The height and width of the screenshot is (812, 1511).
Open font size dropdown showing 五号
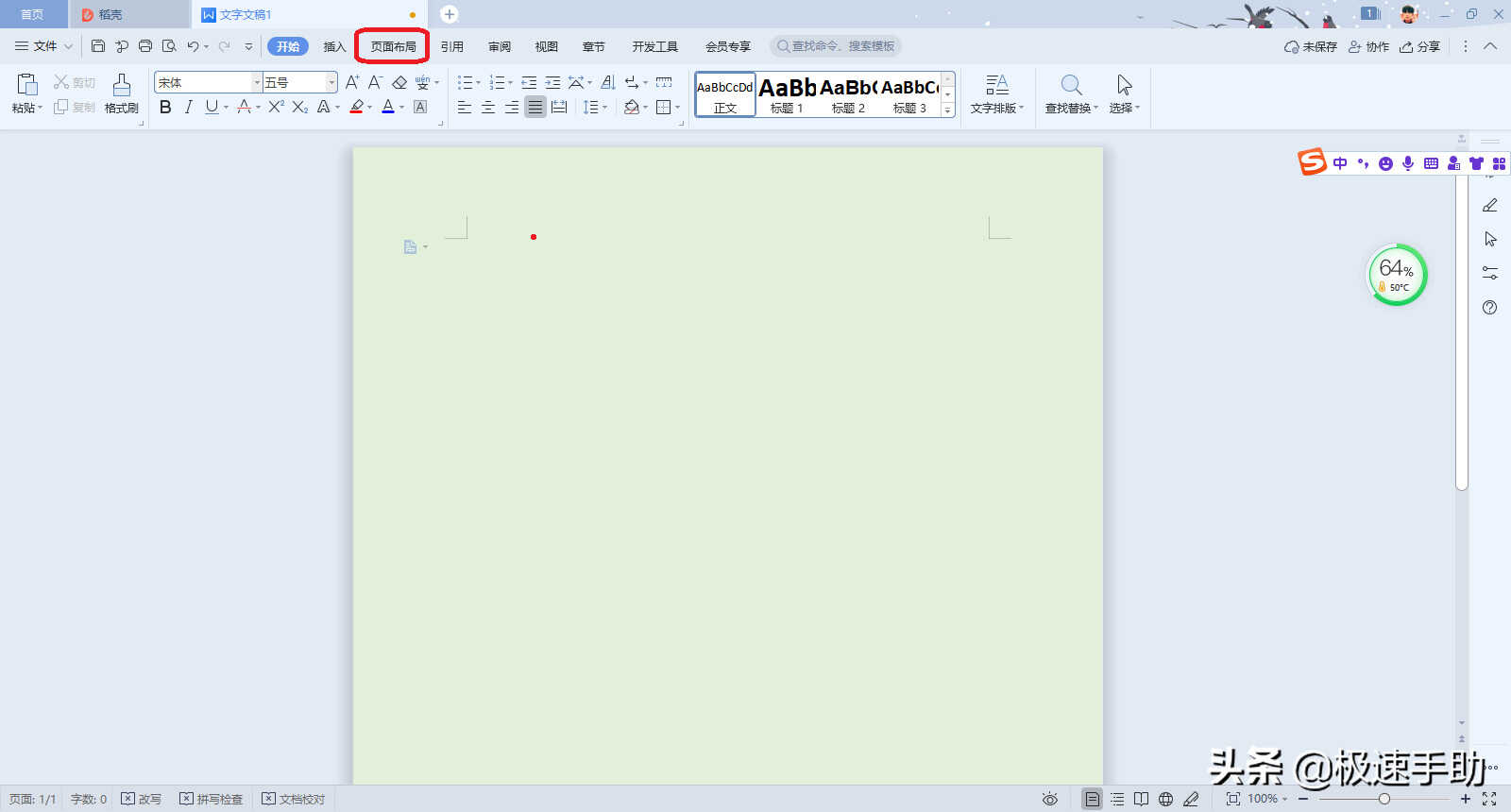[x=331, y=83]
